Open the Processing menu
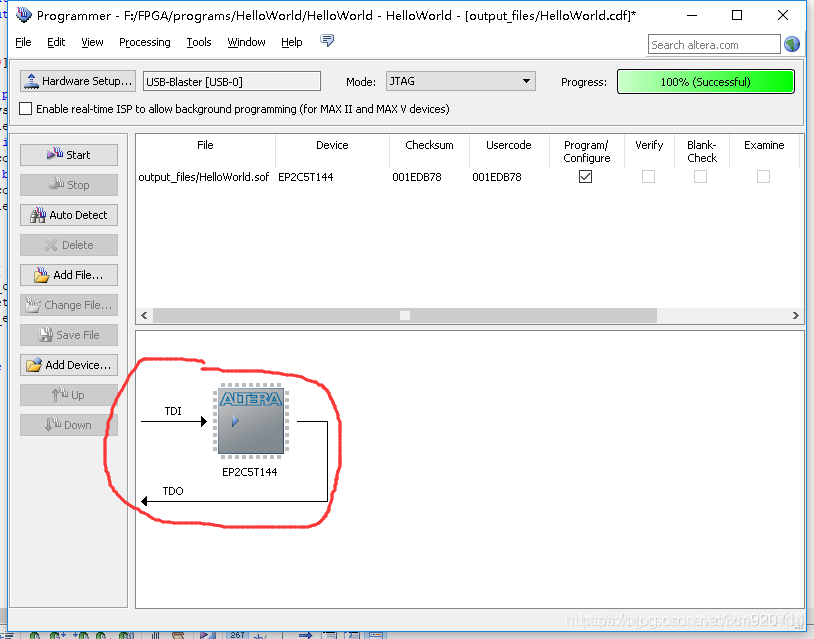This screenshot has width=814, height=639. (x=144, y=42)
